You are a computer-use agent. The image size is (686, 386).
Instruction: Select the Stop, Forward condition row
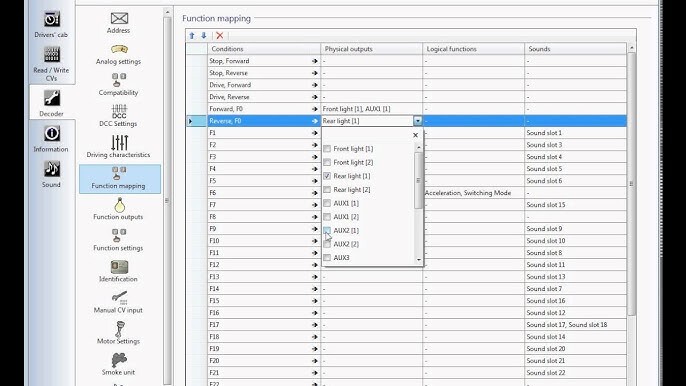264,61
